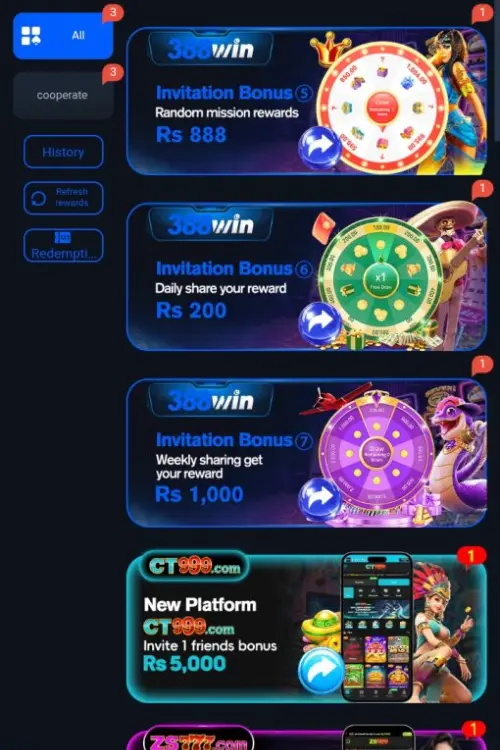This screenshot has height=750, width=500.
Task: Click the notification badge on cooperate tab
Action: 113,73
